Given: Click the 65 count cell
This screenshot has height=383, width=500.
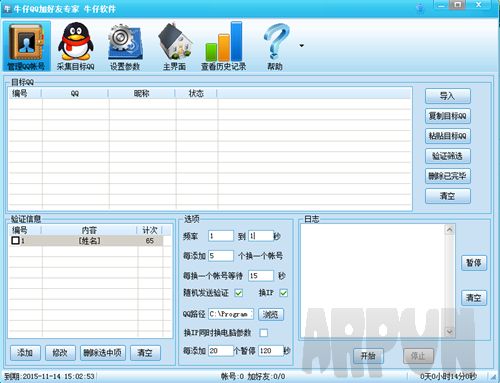Looking at the screenshot, I should click(150, 240).
